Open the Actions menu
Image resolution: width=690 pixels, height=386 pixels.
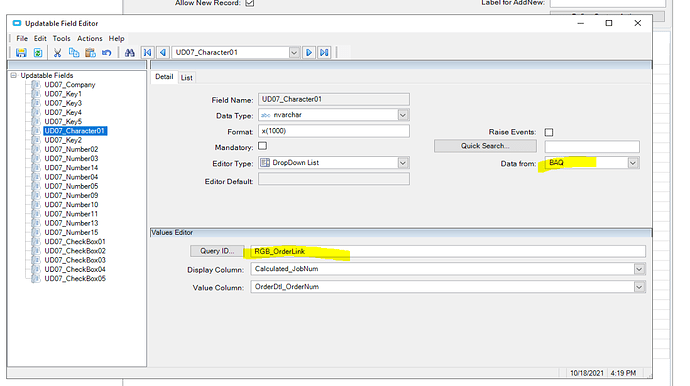(x=90, y=38)
